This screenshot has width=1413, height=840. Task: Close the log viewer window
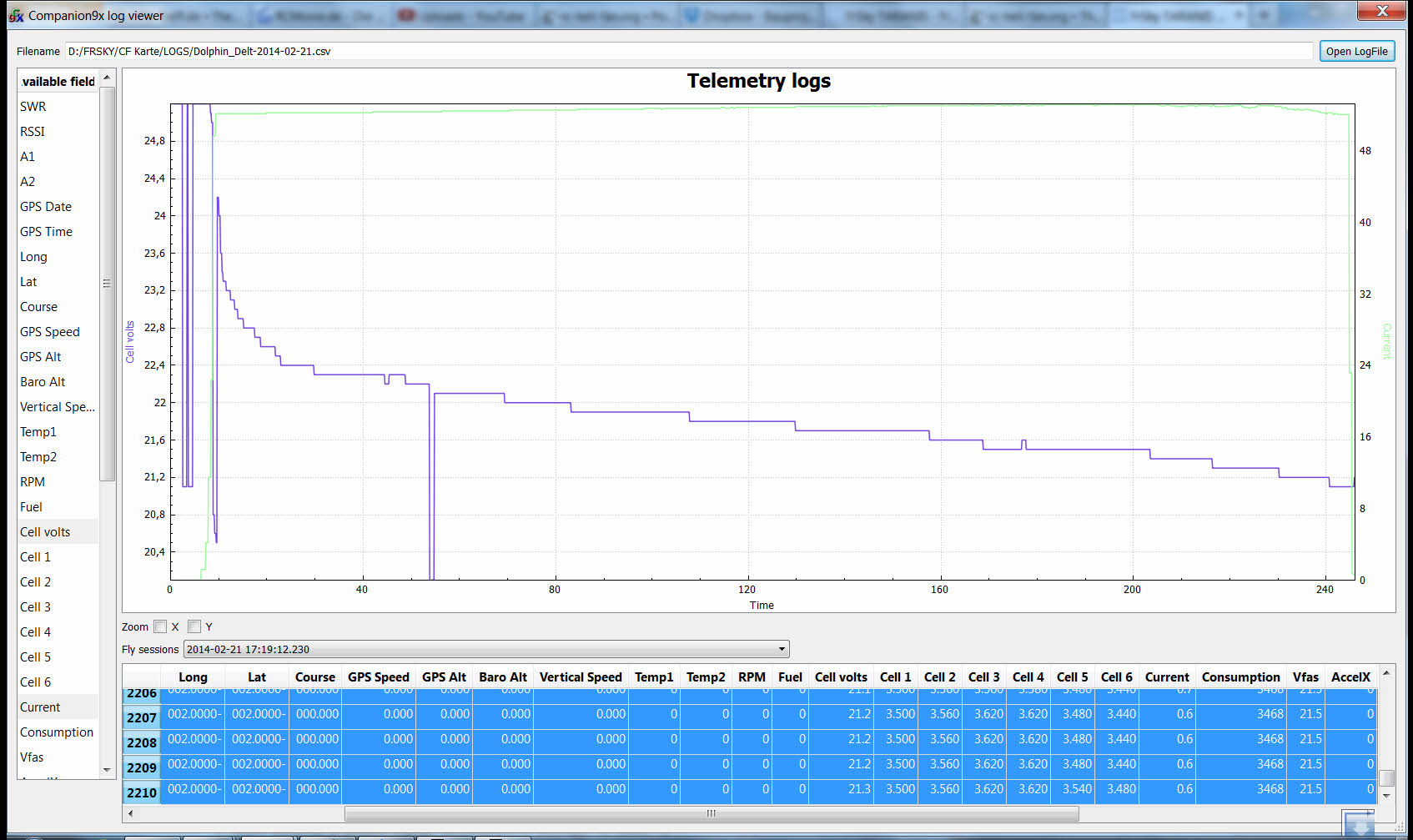coord(1381,11)
